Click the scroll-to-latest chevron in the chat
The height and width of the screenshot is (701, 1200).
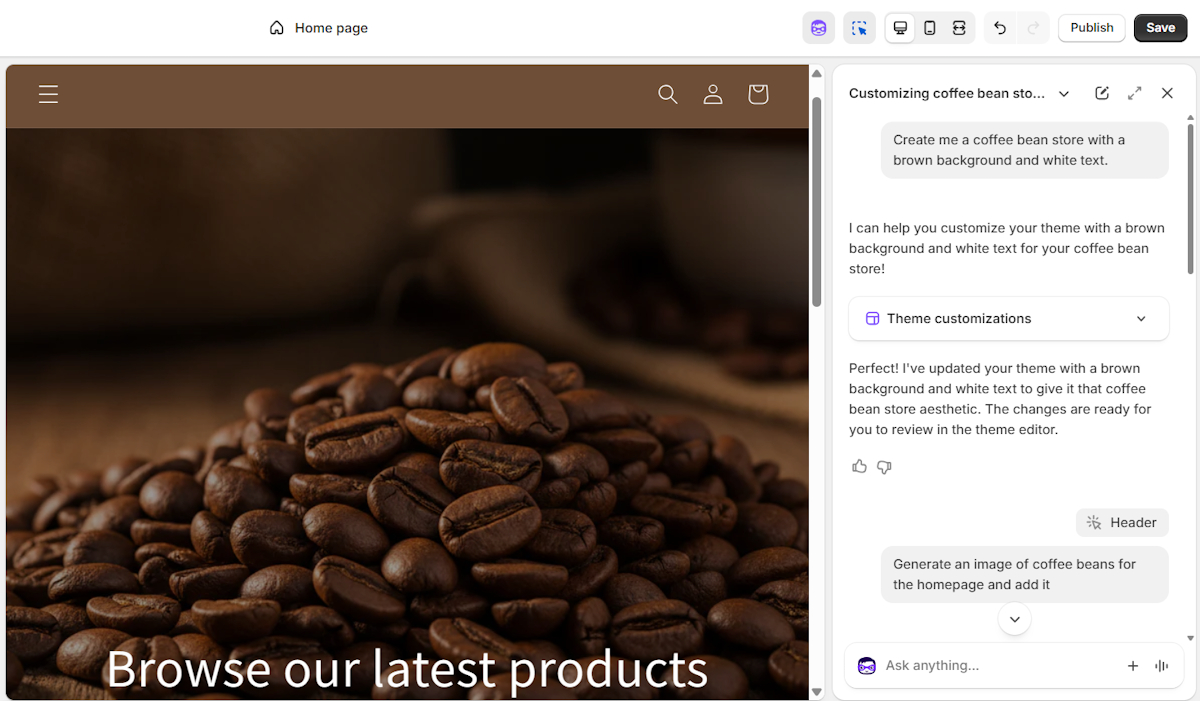click(x=1014, y=618)
